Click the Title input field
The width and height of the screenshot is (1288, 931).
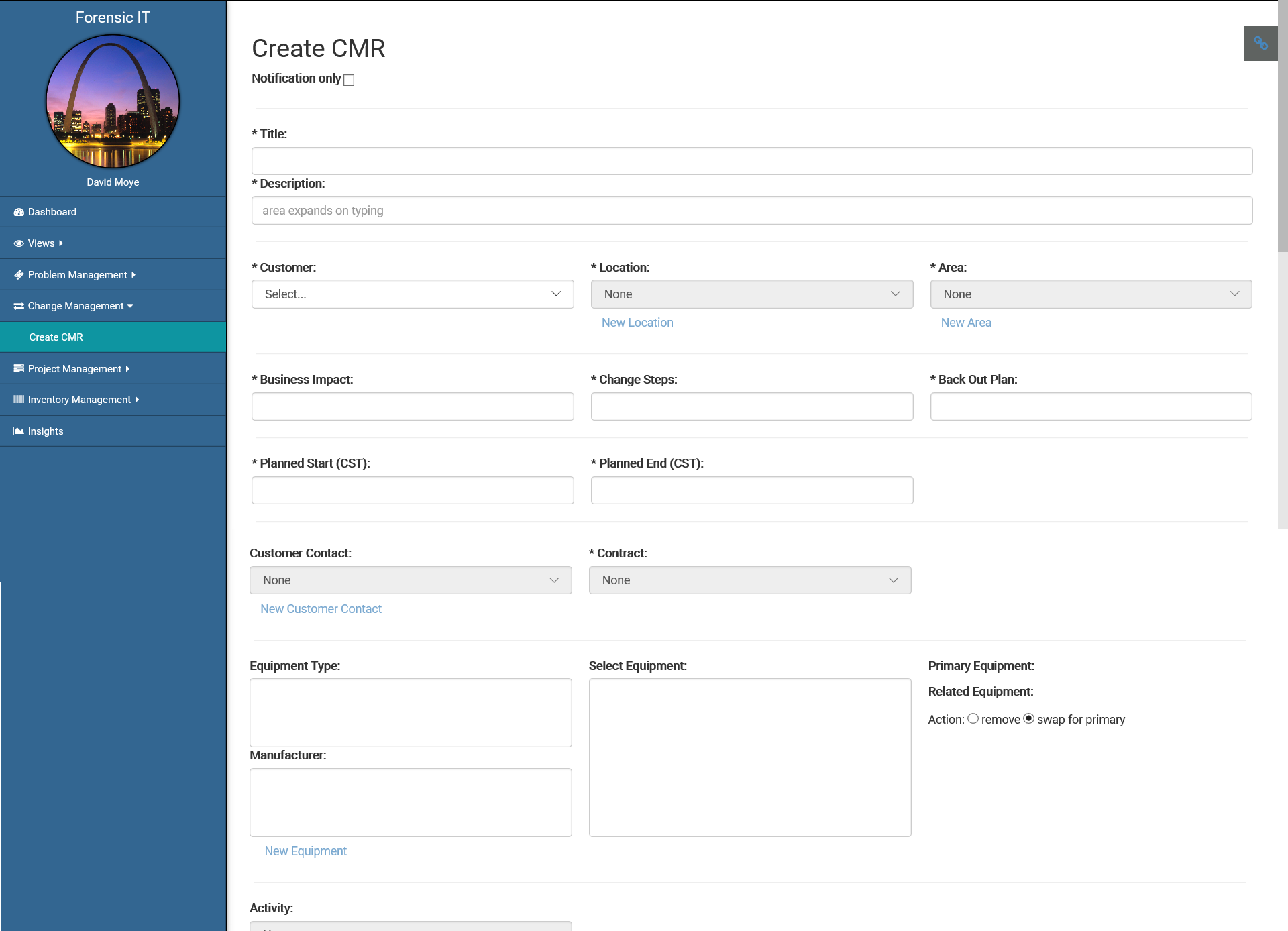751,161
